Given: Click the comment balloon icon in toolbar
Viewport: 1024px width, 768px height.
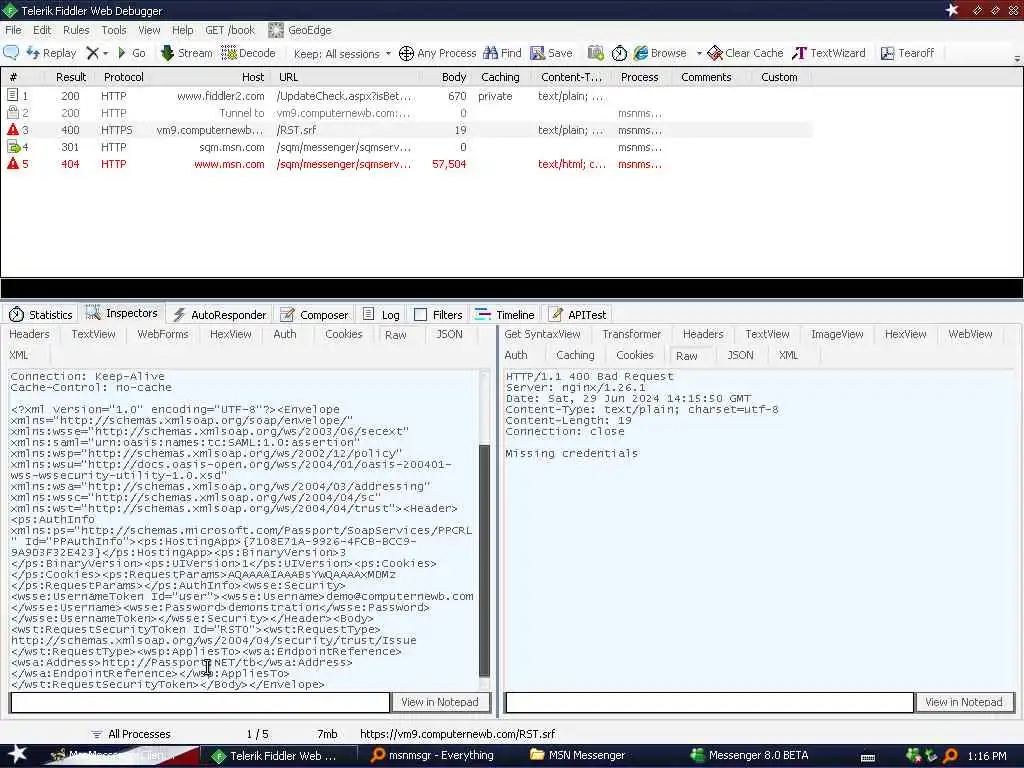Looking at the screenshot, I should 11,53.
